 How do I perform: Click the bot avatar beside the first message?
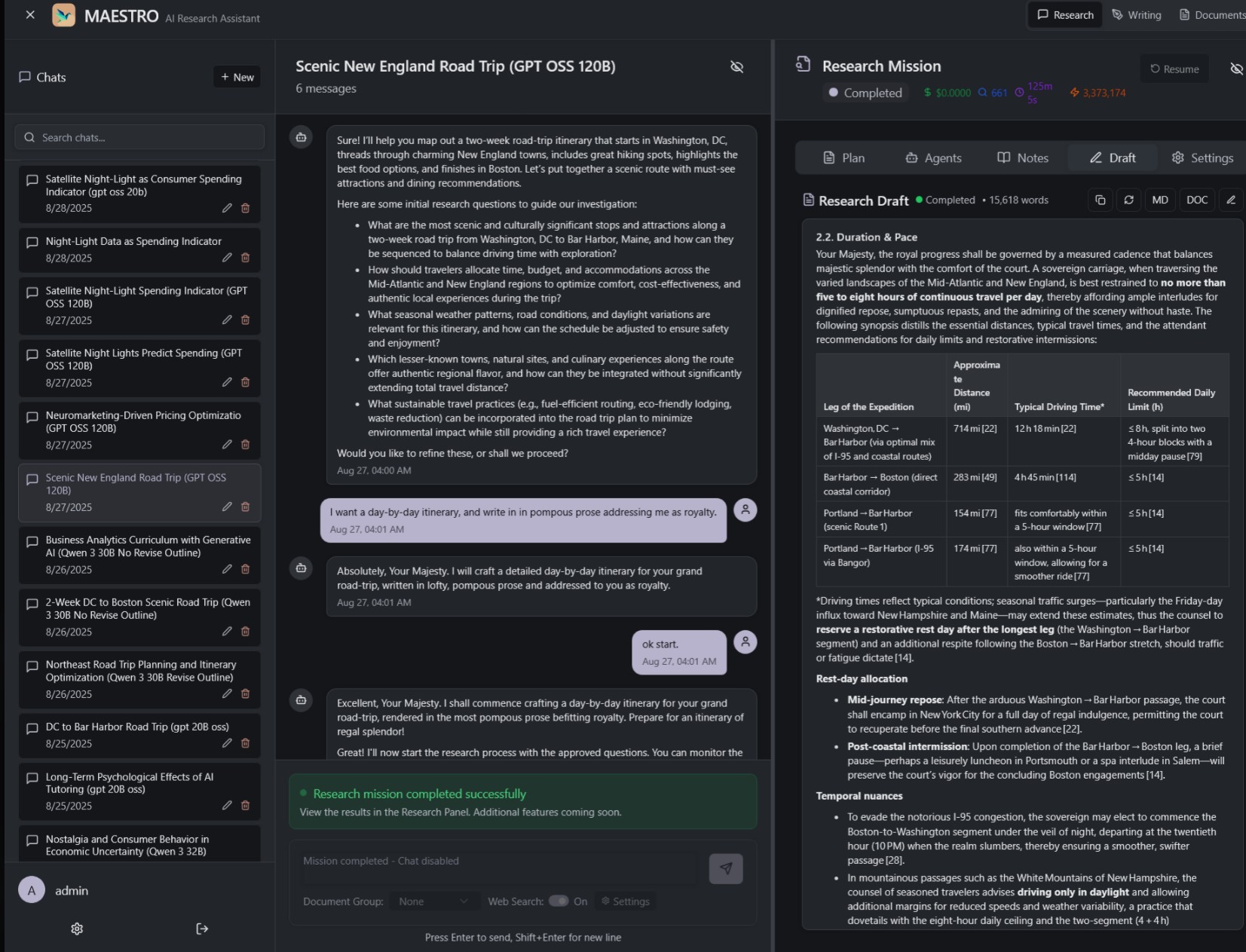pyautogui.click(x=301, y=137)
